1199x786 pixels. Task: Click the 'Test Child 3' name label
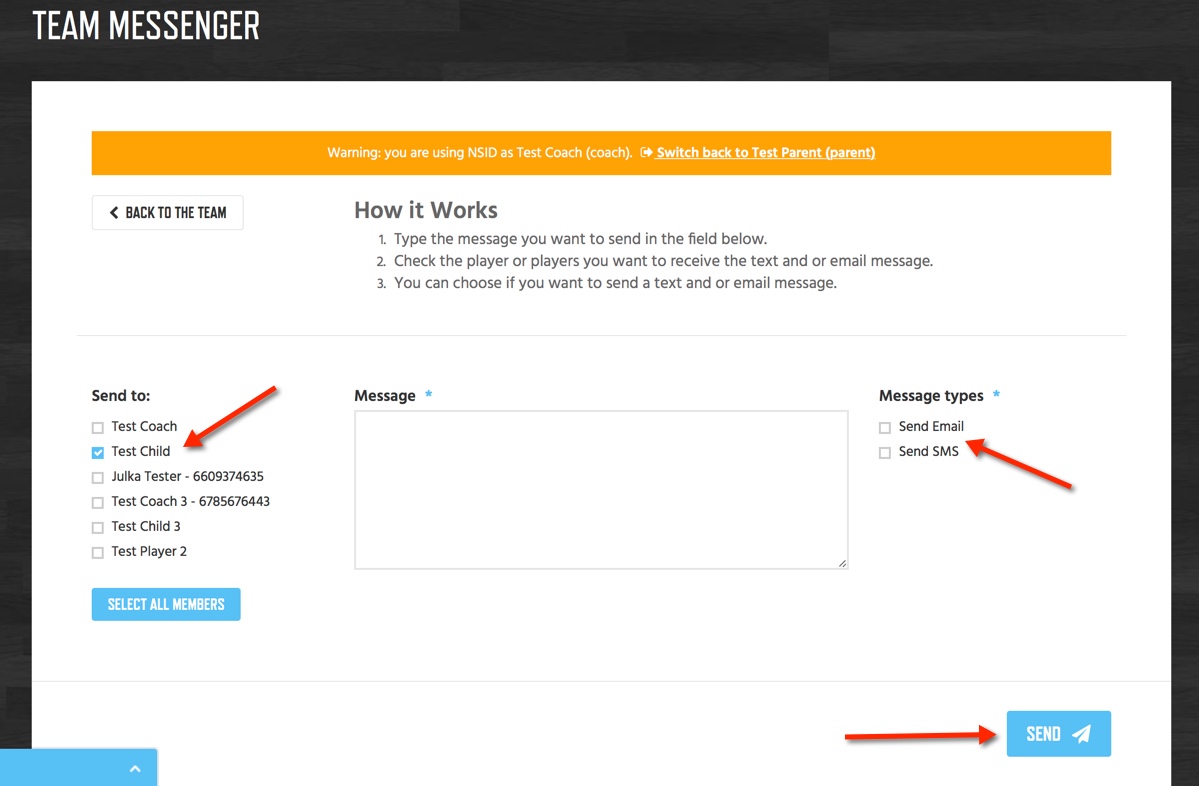146,526
